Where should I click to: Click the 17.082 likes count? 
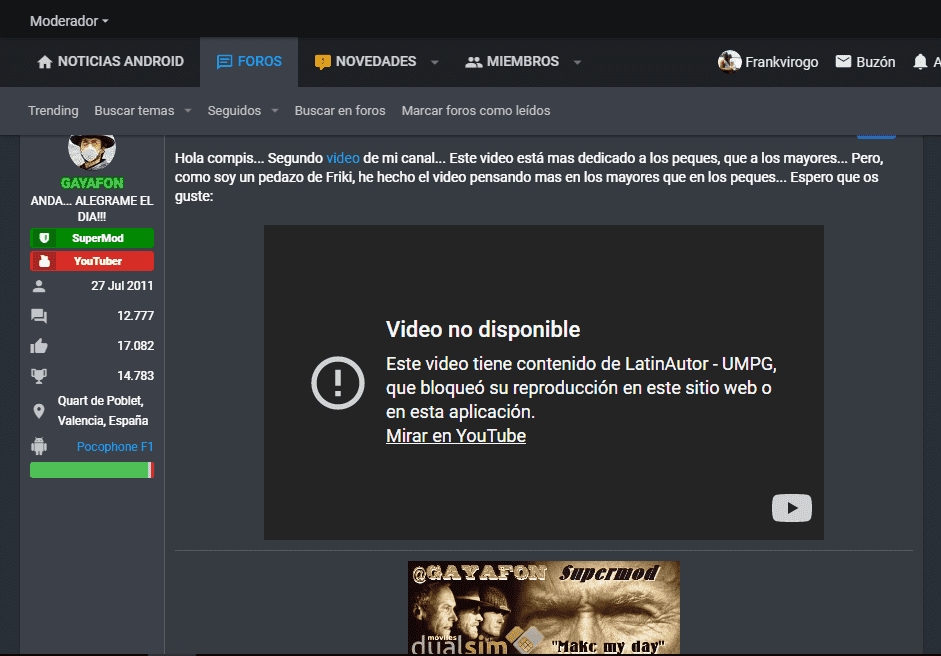pos(136,346)
